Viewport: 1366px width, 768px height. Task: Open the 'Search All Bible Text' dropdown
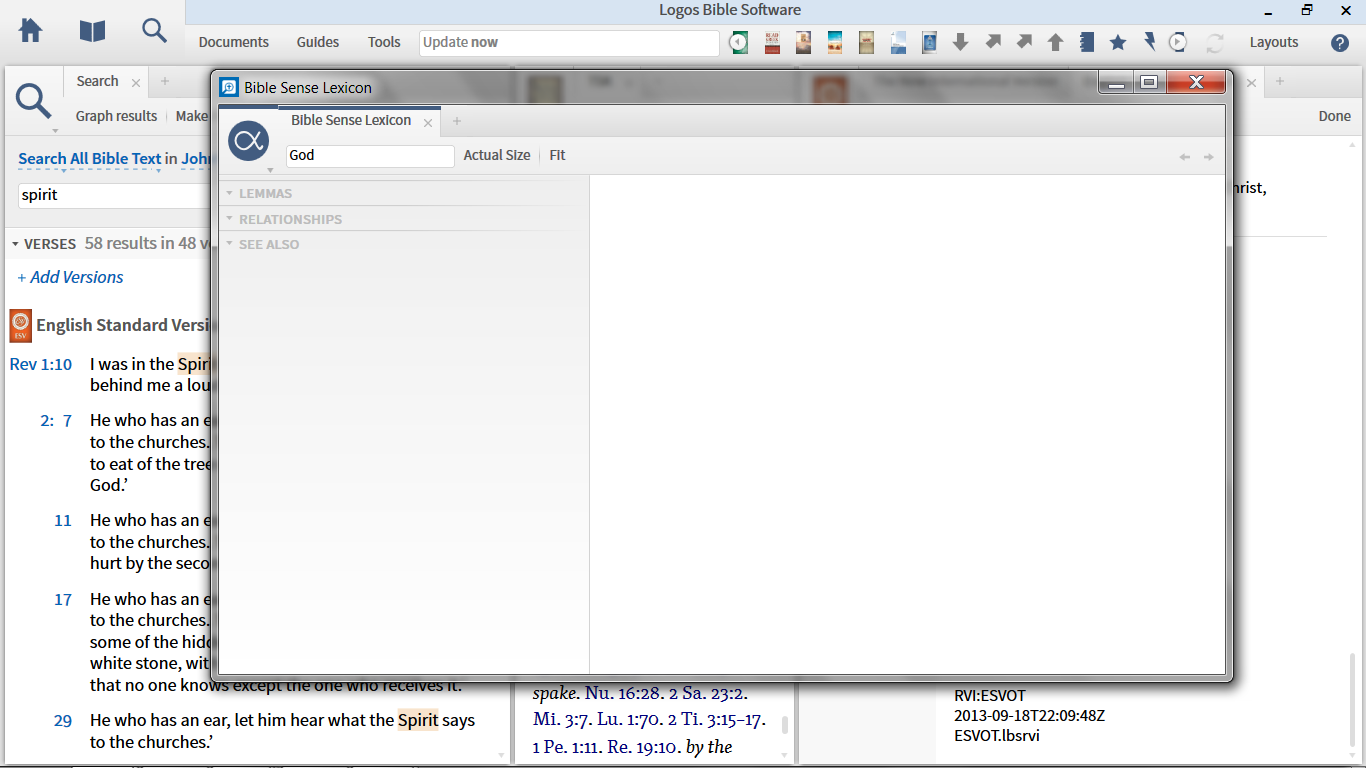(x=90, y=158)
